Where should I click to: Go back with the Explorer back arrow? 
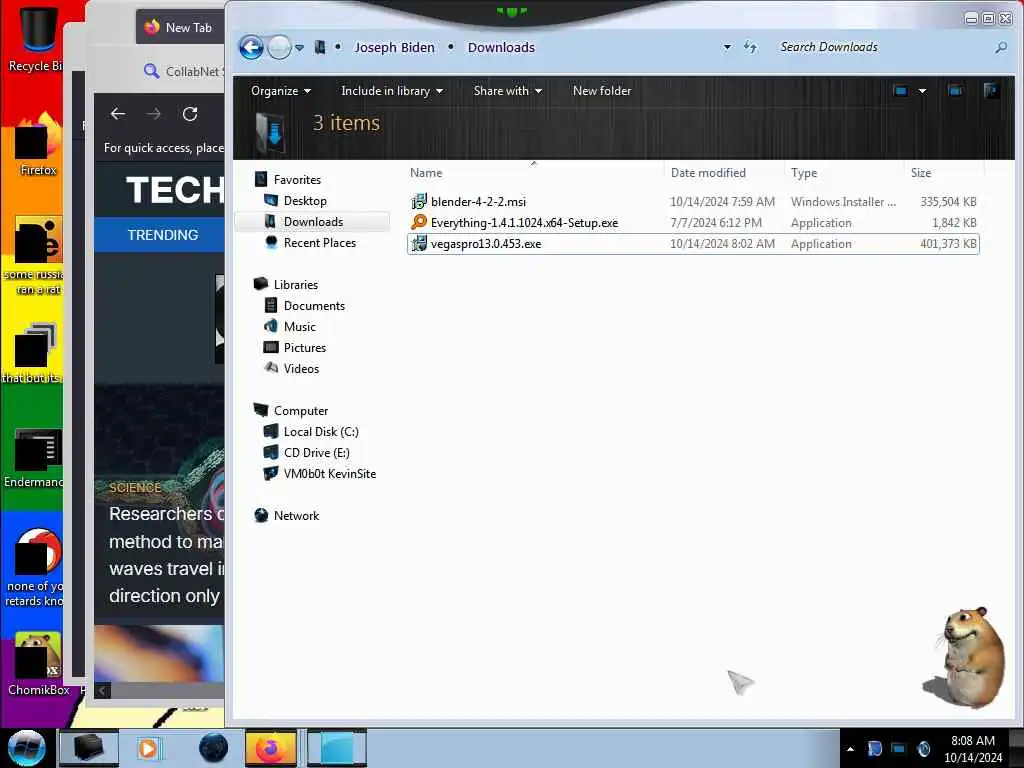coord(251,47)
